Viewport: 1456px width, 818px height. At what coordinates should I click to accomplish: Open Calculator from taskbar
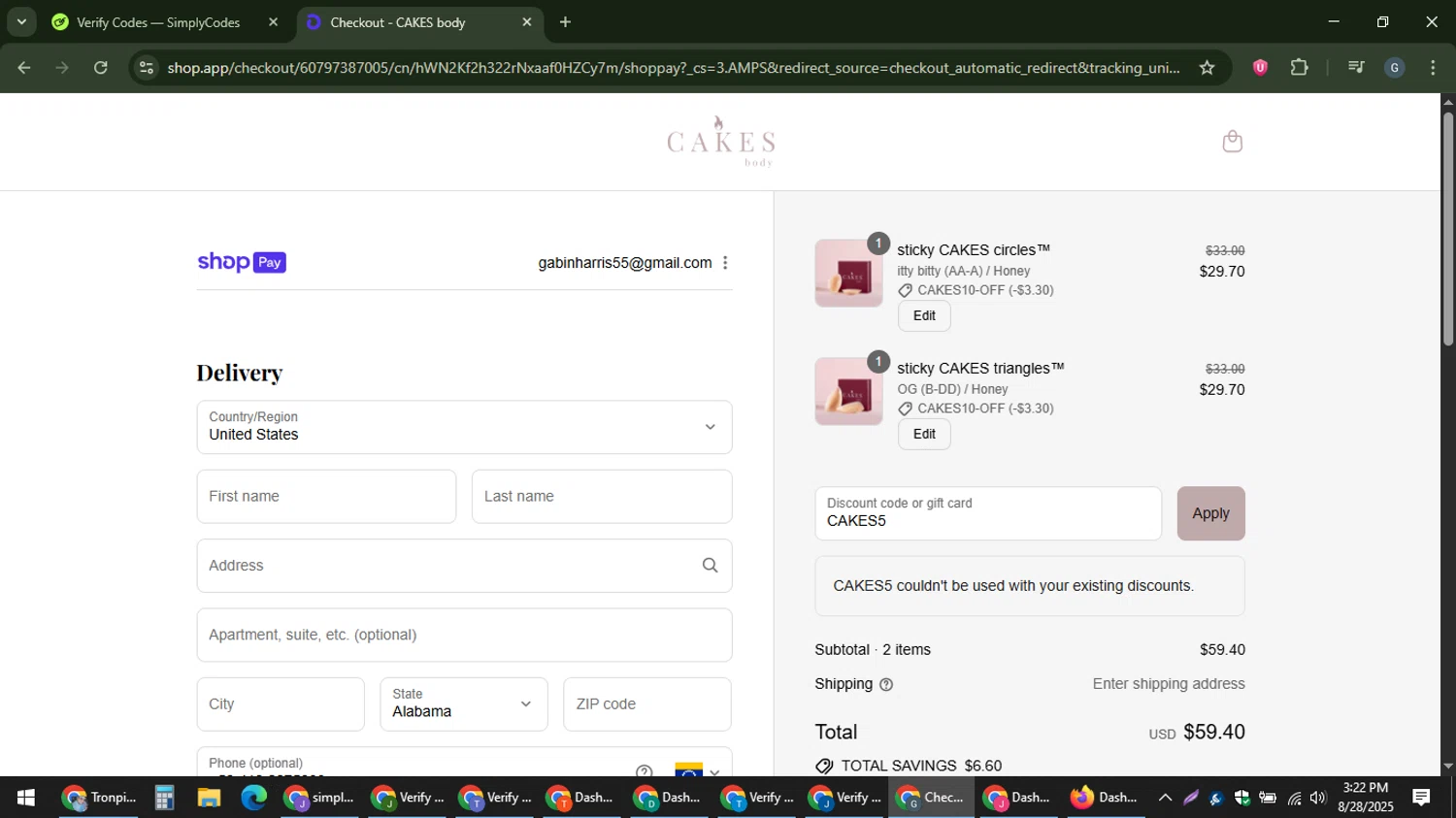164,798
